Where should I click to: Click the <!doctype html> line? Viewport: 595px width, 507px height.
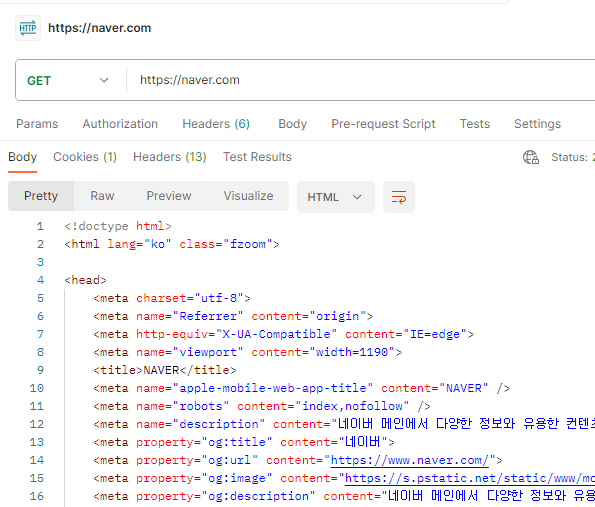[118, 226]
